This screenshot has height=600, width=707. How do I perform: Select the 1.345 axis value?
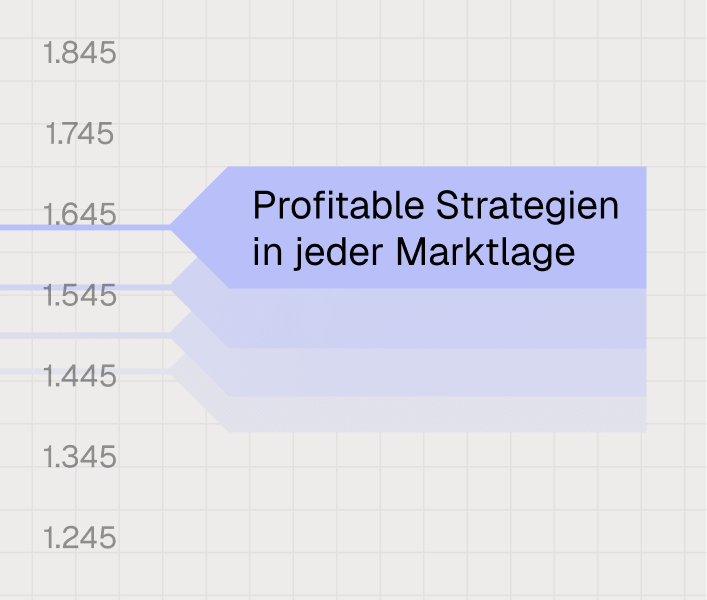pos(80,458)
